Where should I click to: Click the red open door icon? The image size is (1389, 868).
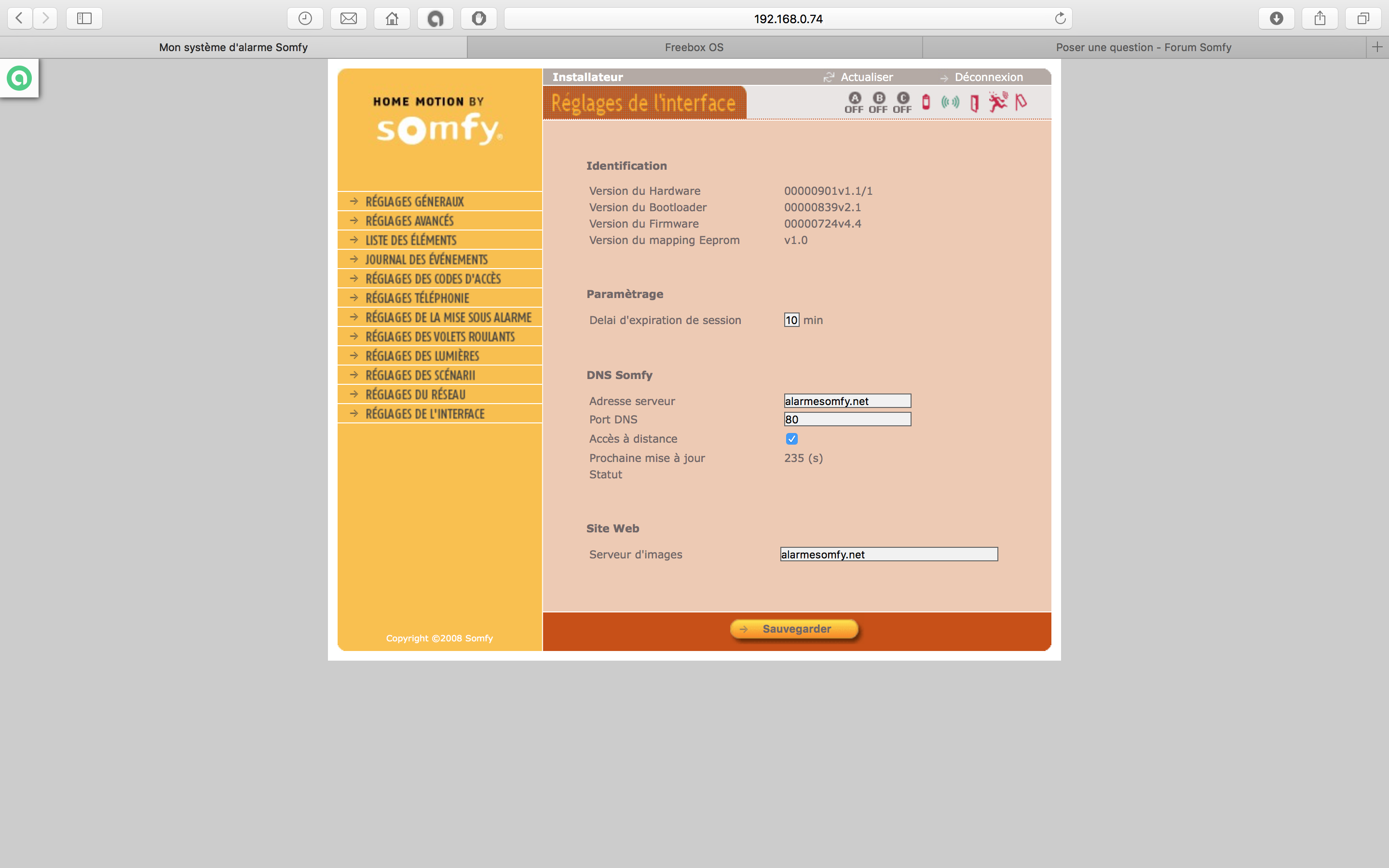pyautogui.click(x=974, y=103)
